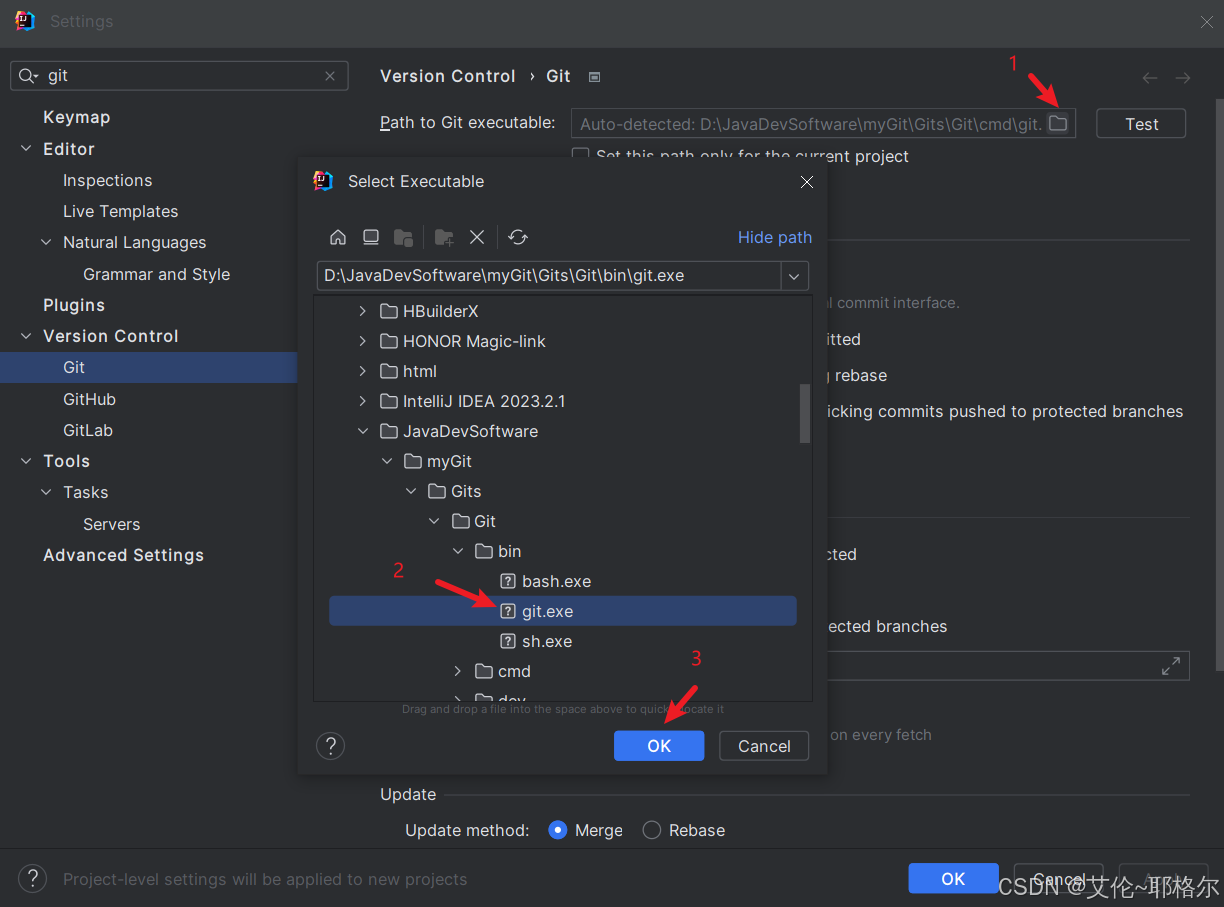Viewport: 1224px width, 907px height.
Task: Click the path input field in Select Executable
Action: (549, 276)
